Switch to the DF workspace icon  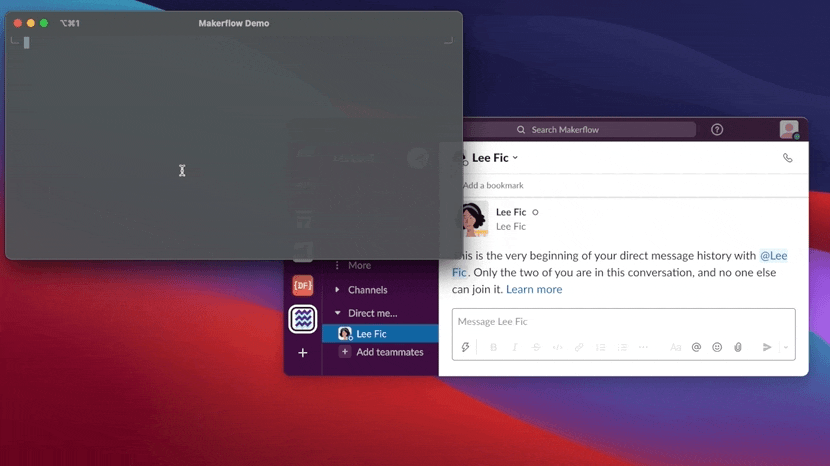tap(303, 286)
